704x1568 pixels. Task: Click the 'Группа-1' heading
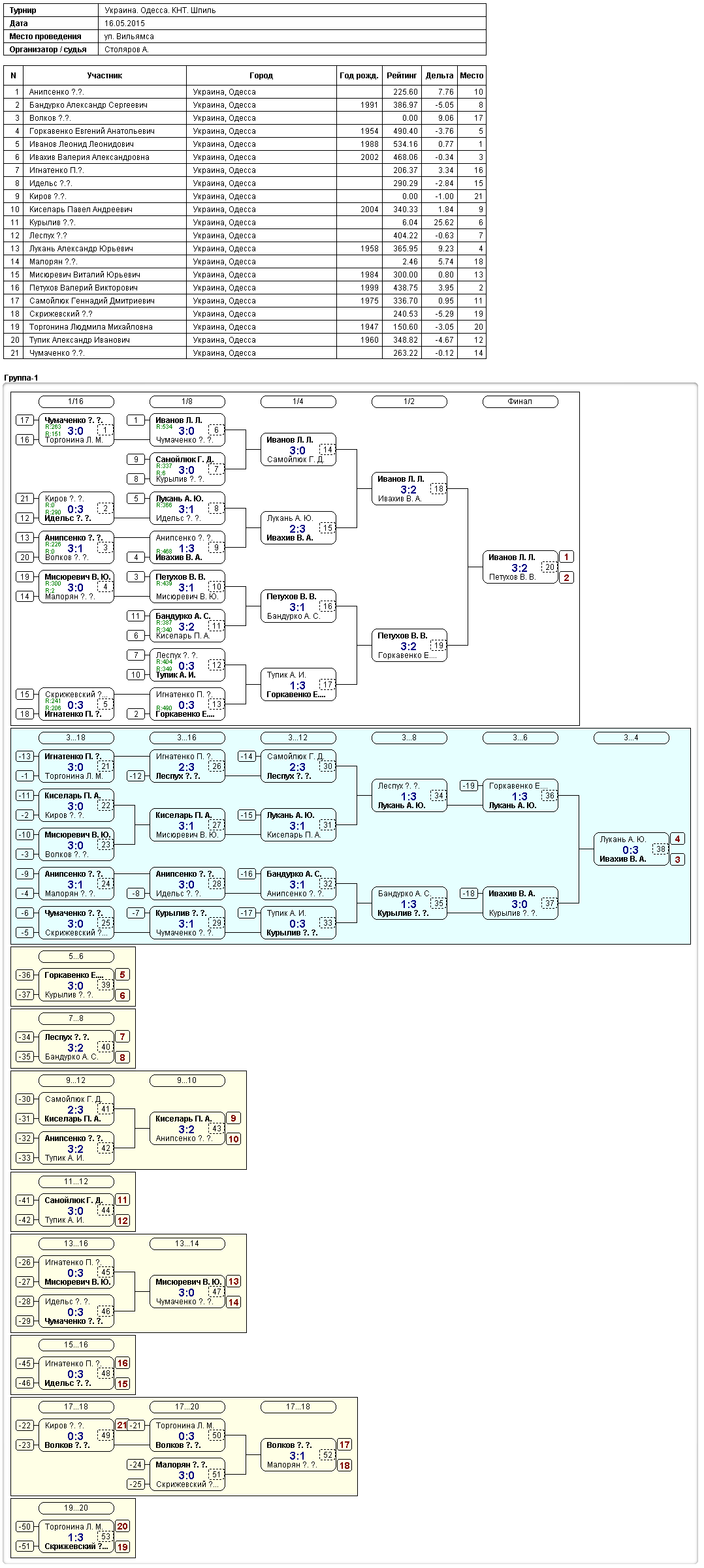[21, 378]
